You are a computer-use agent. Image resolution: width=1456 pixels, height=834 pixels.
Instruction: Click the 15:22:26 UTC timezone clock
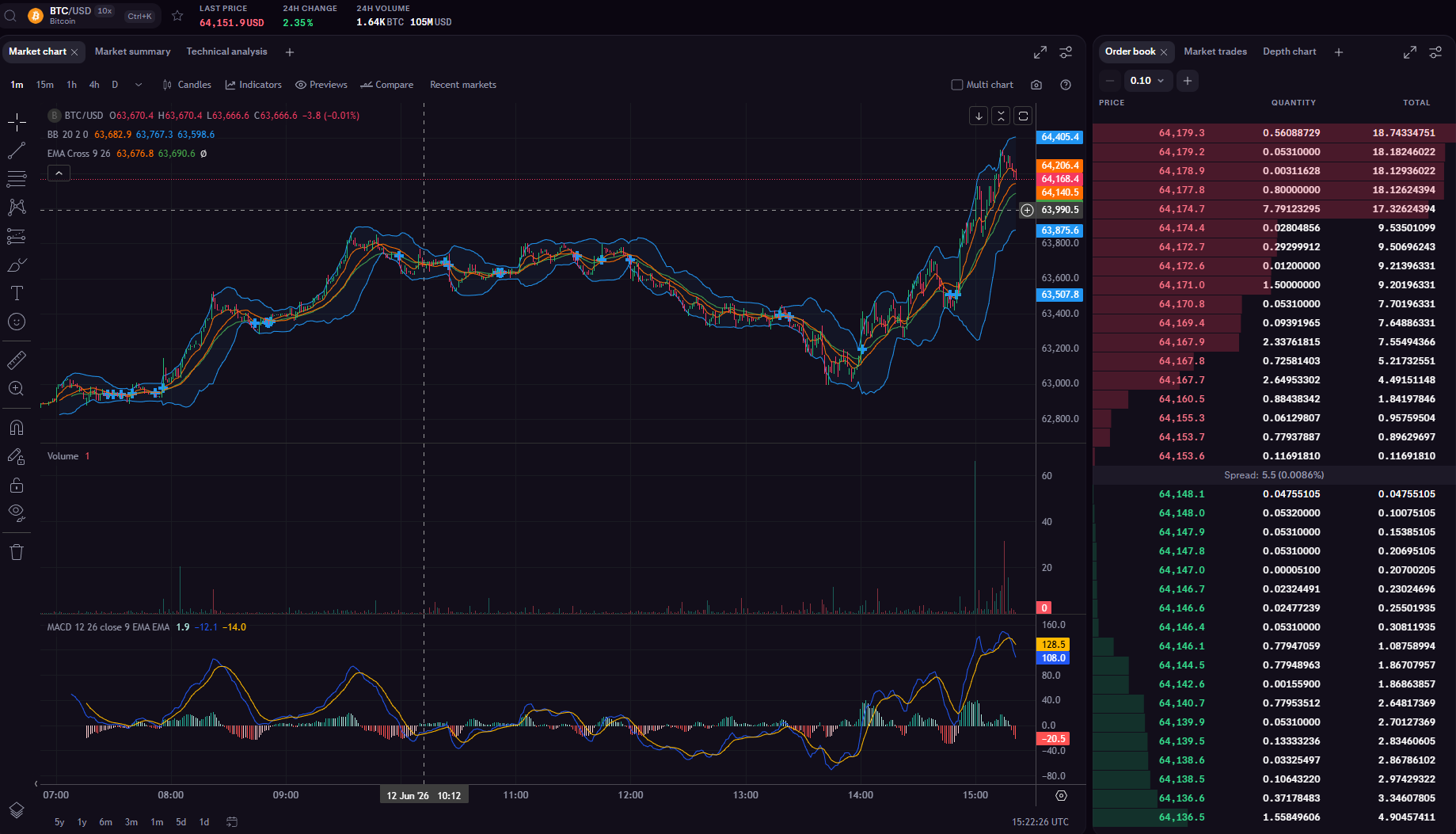[x=1040, y=822]
